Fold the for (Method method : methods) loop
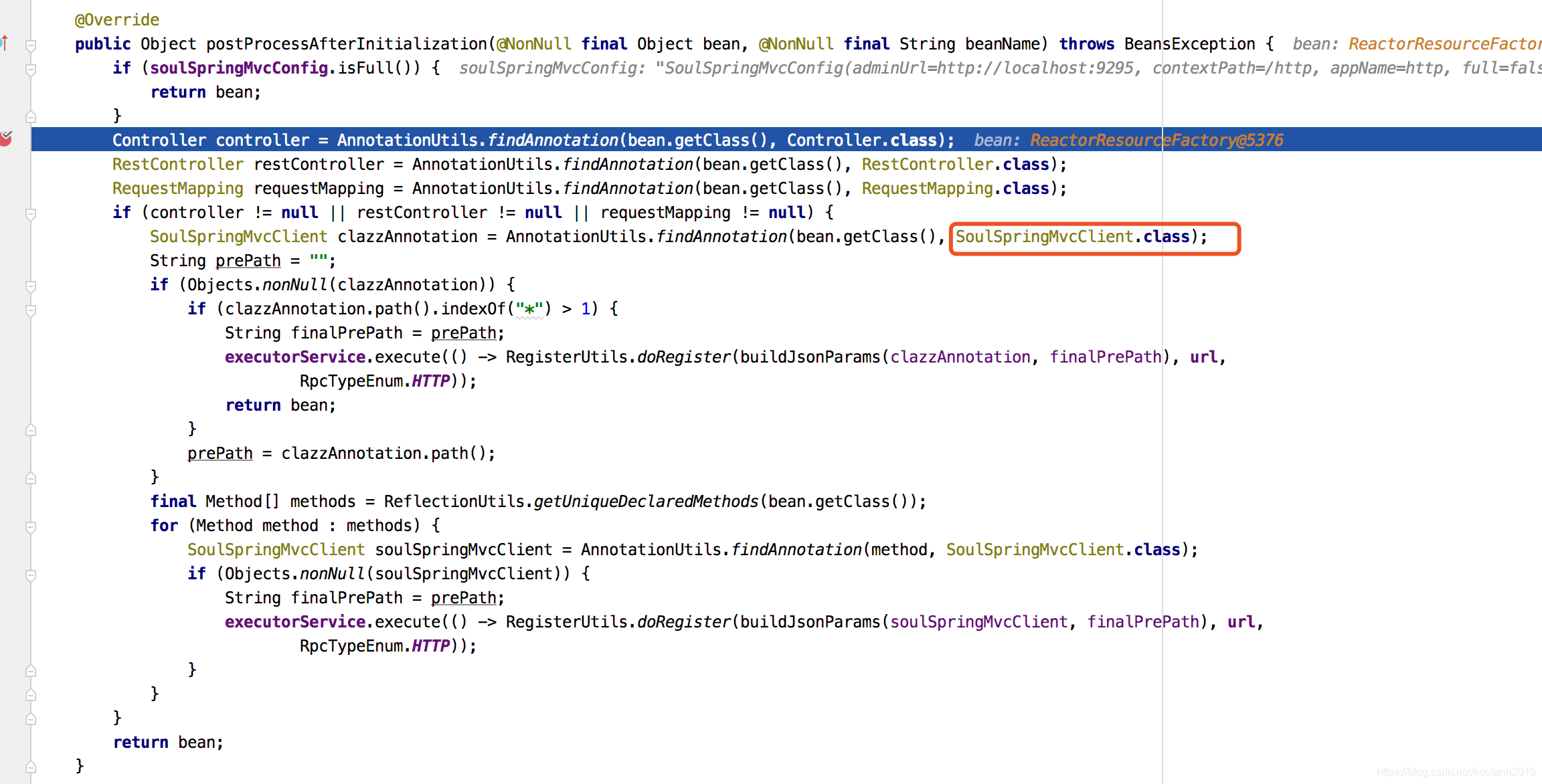Screen dimensions: 1542x784 [x=30, y=527]
